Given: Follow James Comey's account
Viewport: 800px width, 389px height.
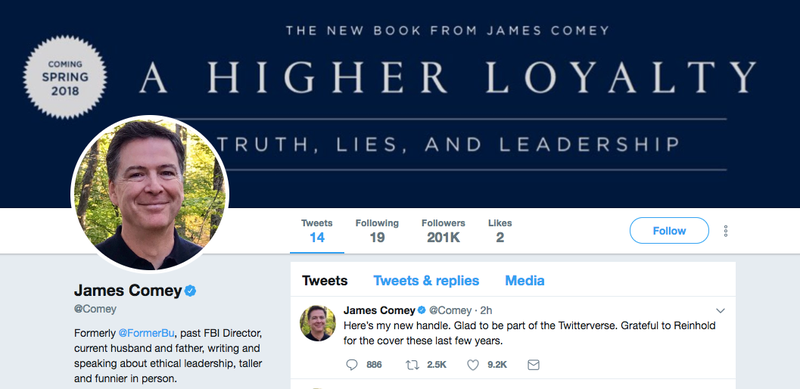Looking at the screenshot, I should coord(669,231).
